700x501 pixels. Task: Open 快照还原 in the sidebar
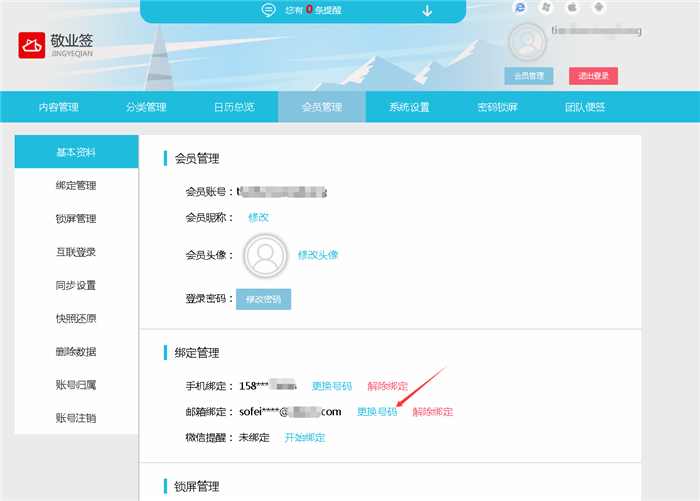[x=76, y=319]
